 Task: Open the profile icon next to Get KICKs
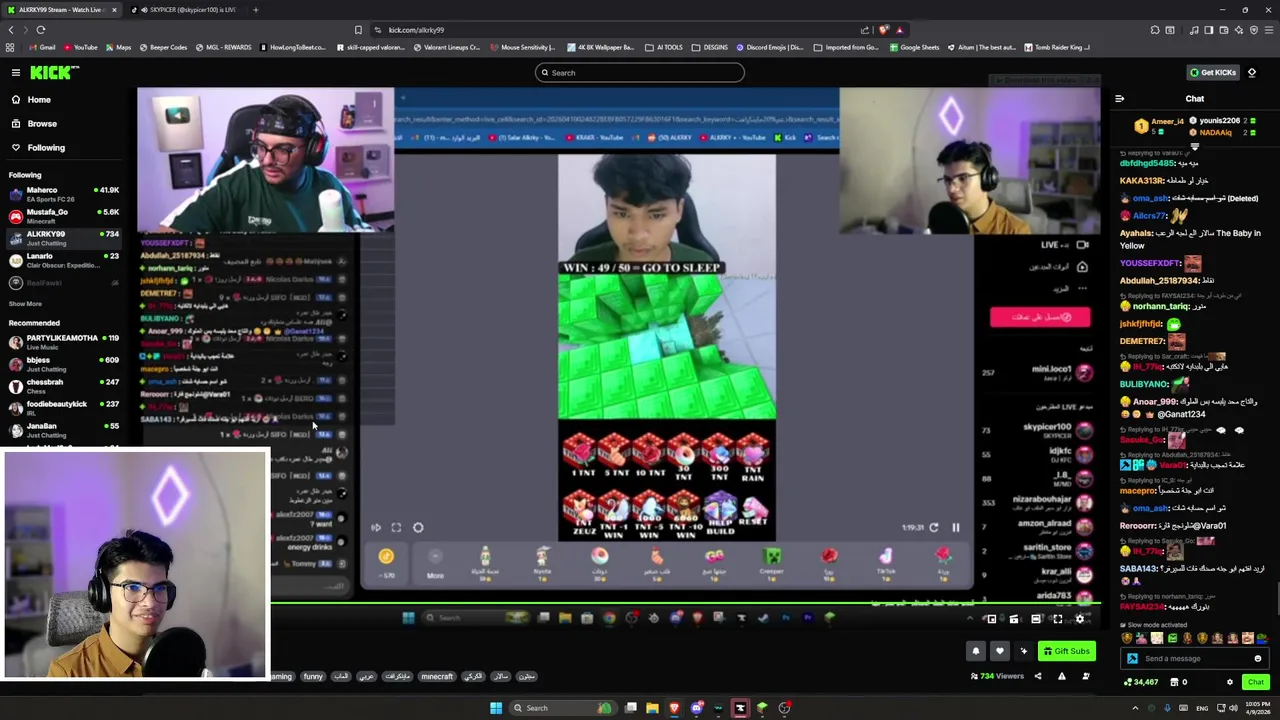[1252, 72]
